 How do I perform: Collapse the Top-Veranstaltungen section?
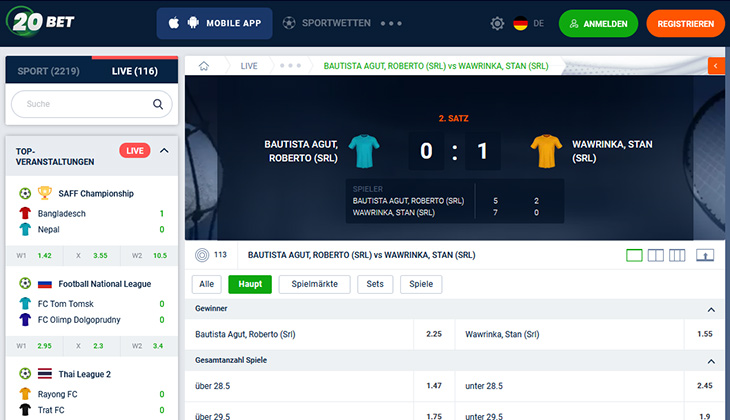[x=164, y=150]
